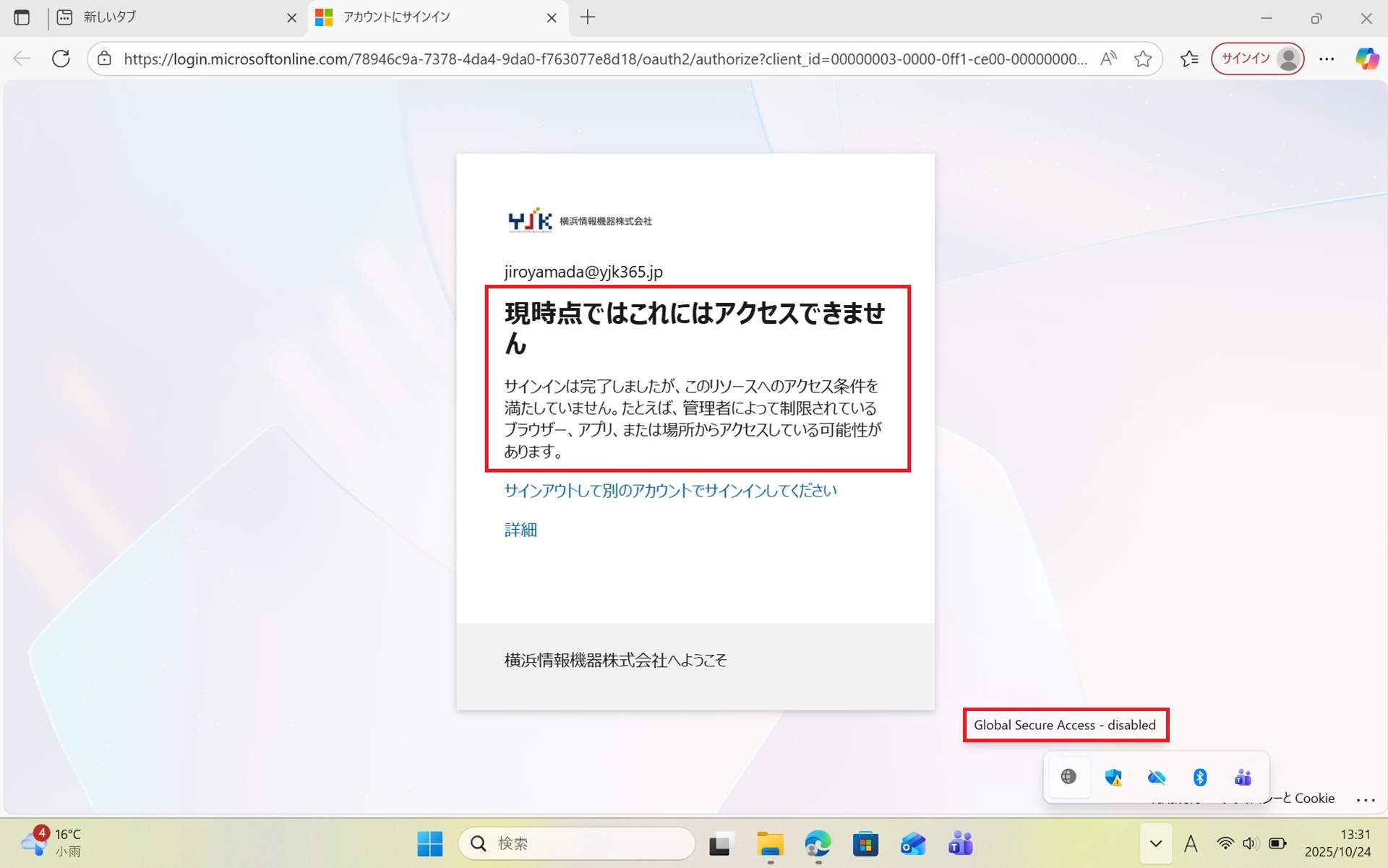The height and width of the screenshot is (868, 1388).
Task: Click the サインイン profile button
Action: 1257,59
